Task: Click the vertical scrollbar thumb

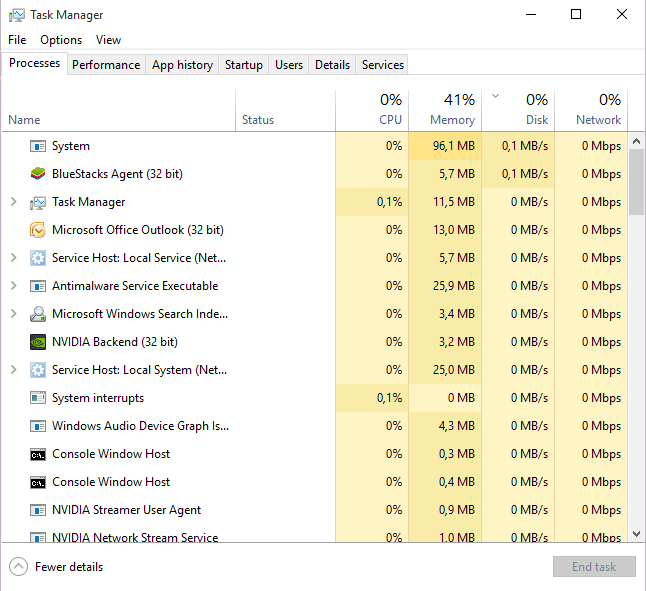Action: [x=637, y=182]
